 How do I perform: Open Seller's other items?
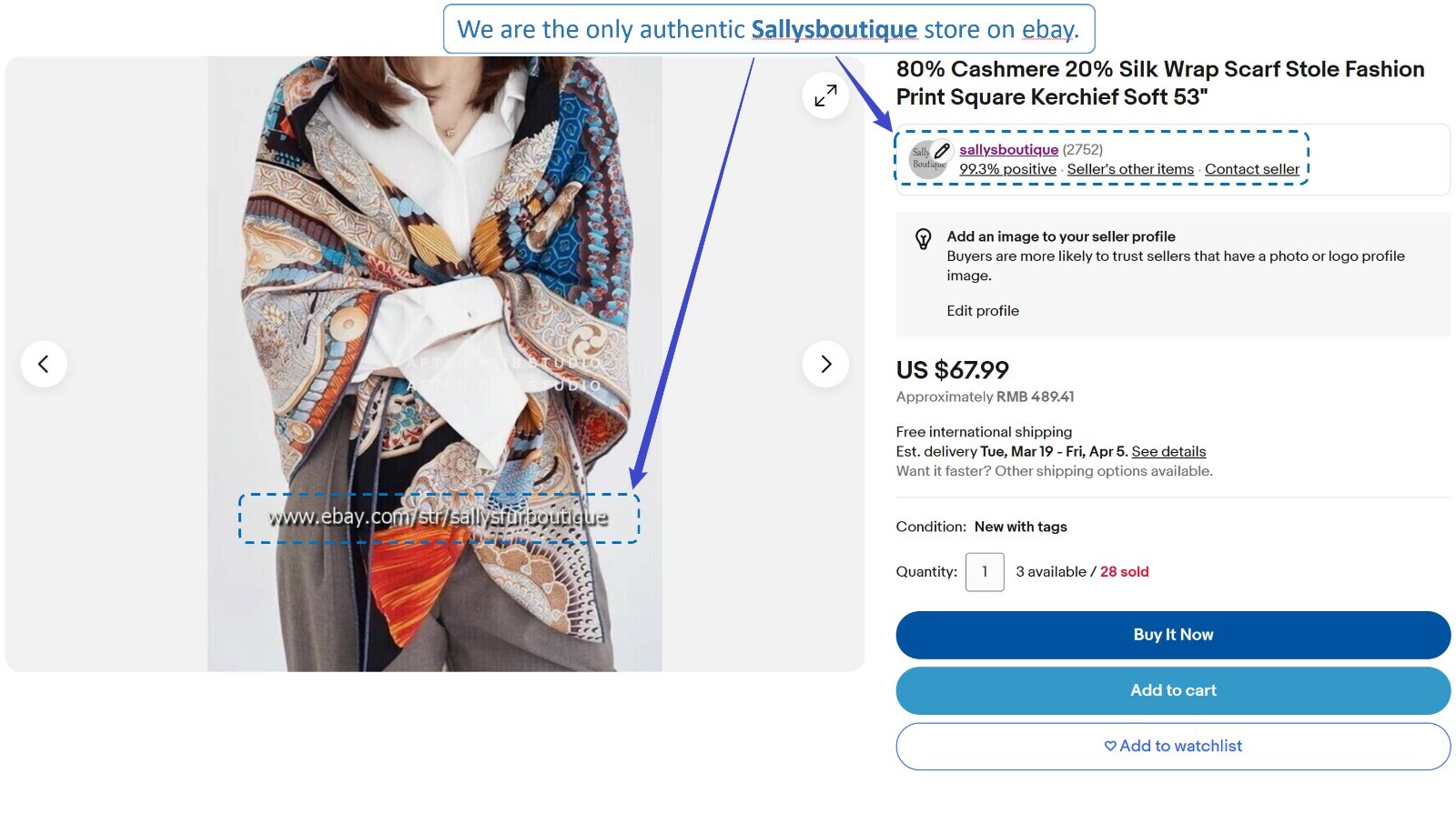tap(1130, 169)
